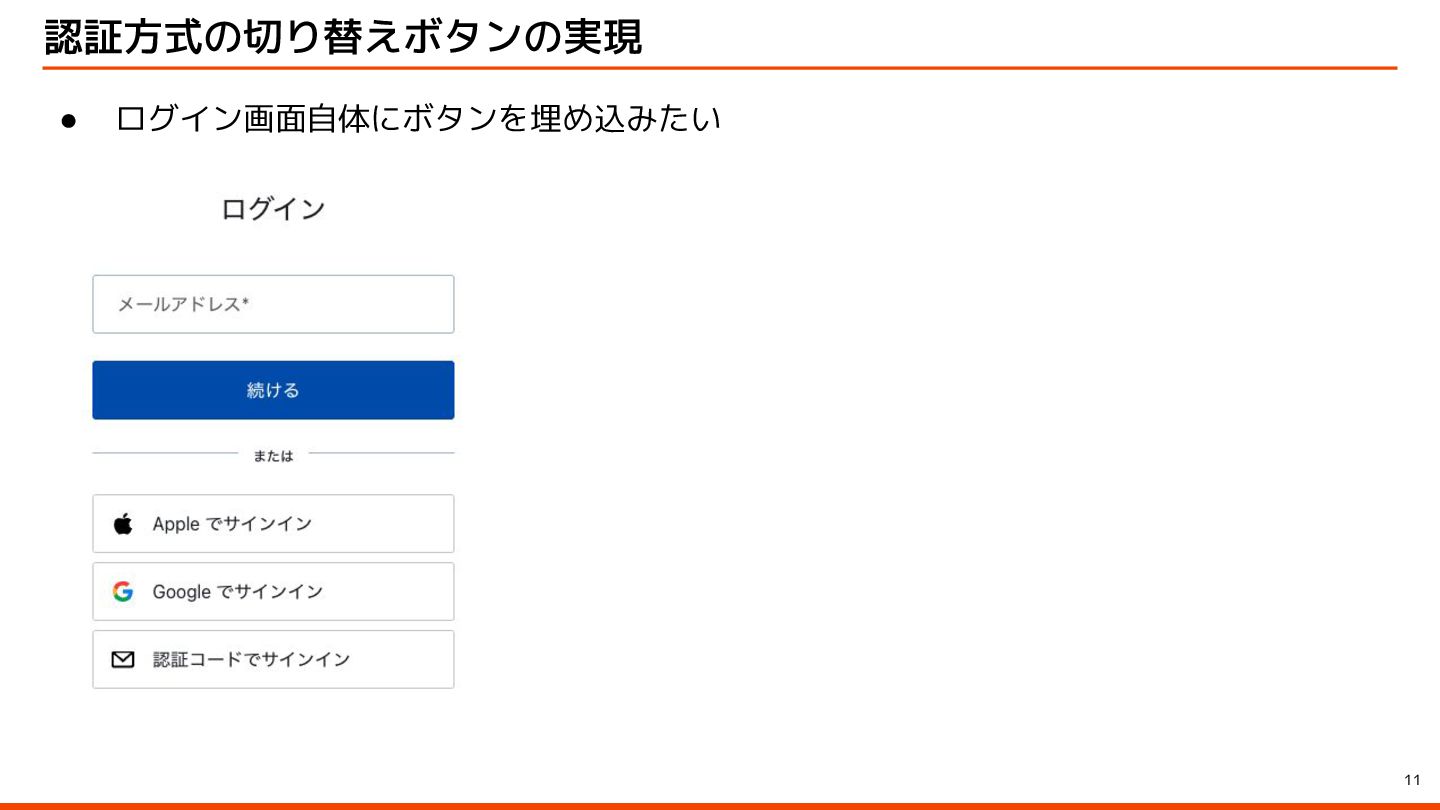Click the orange footer bar

[x=720, y=805]
